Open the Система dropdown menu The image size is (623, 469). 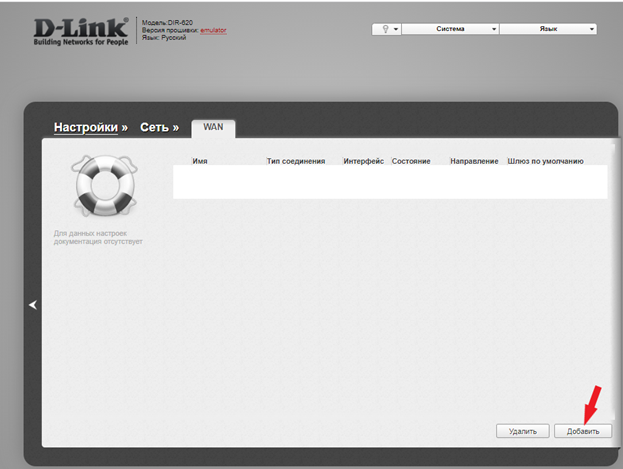pos(450,30)
